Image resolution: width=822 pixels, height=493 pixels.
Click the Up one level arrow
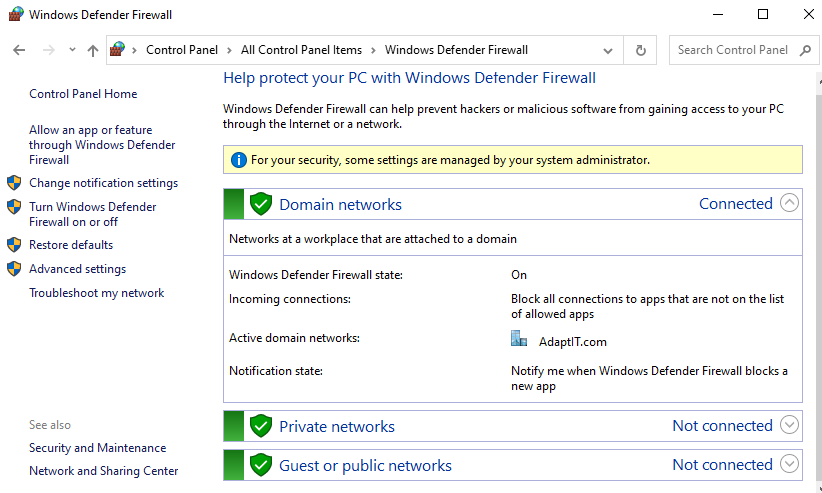pyautogui.click(x=93, y=50)
